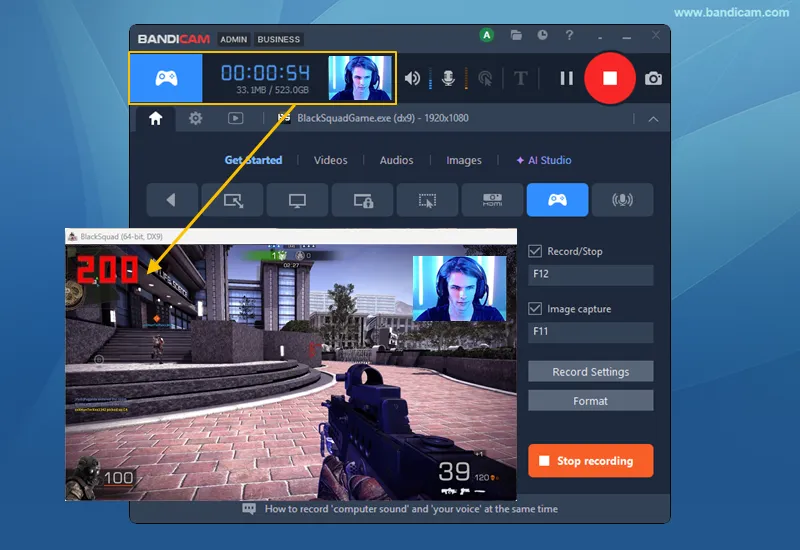
Task: Open the scheduled recording clock icon
Action: 542,35
